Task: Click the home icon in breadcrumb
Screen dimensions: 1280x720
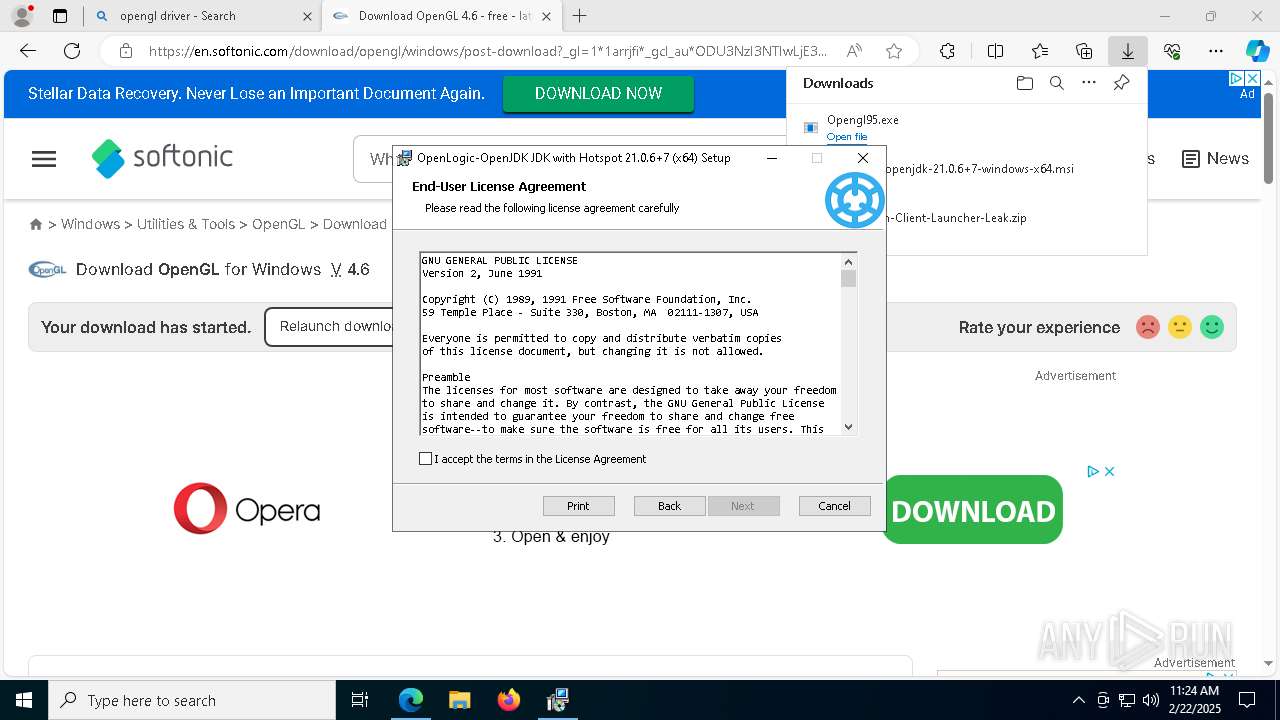Action: point(36,224)
